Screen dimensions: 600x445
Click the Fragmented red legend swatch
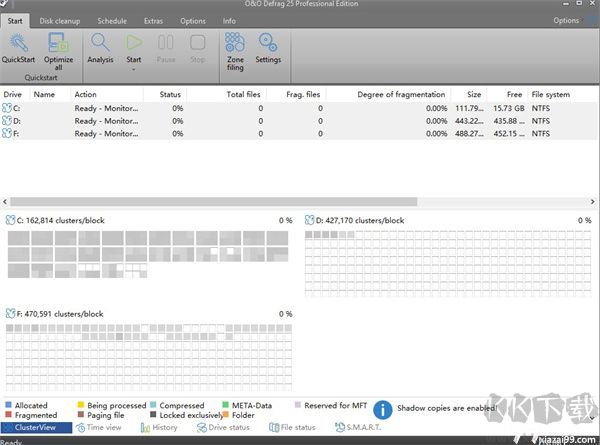(9, 415)
